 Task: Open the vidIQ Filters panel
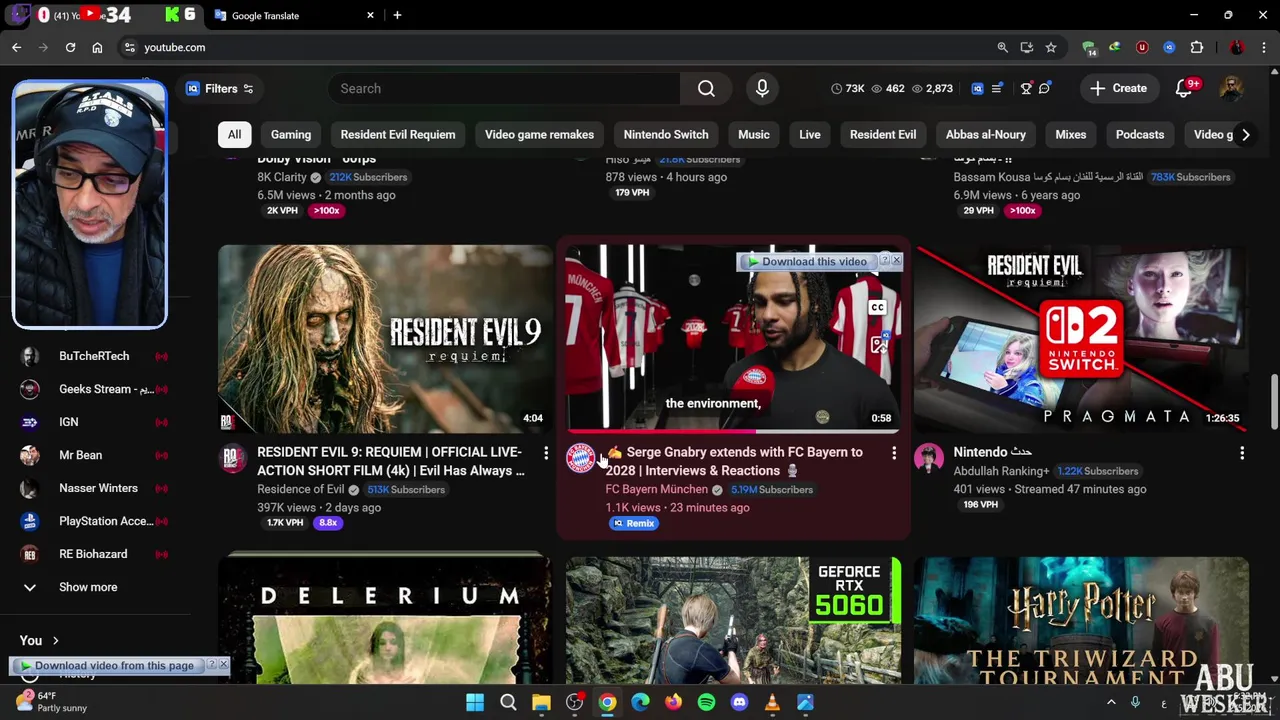pos(220,88)
